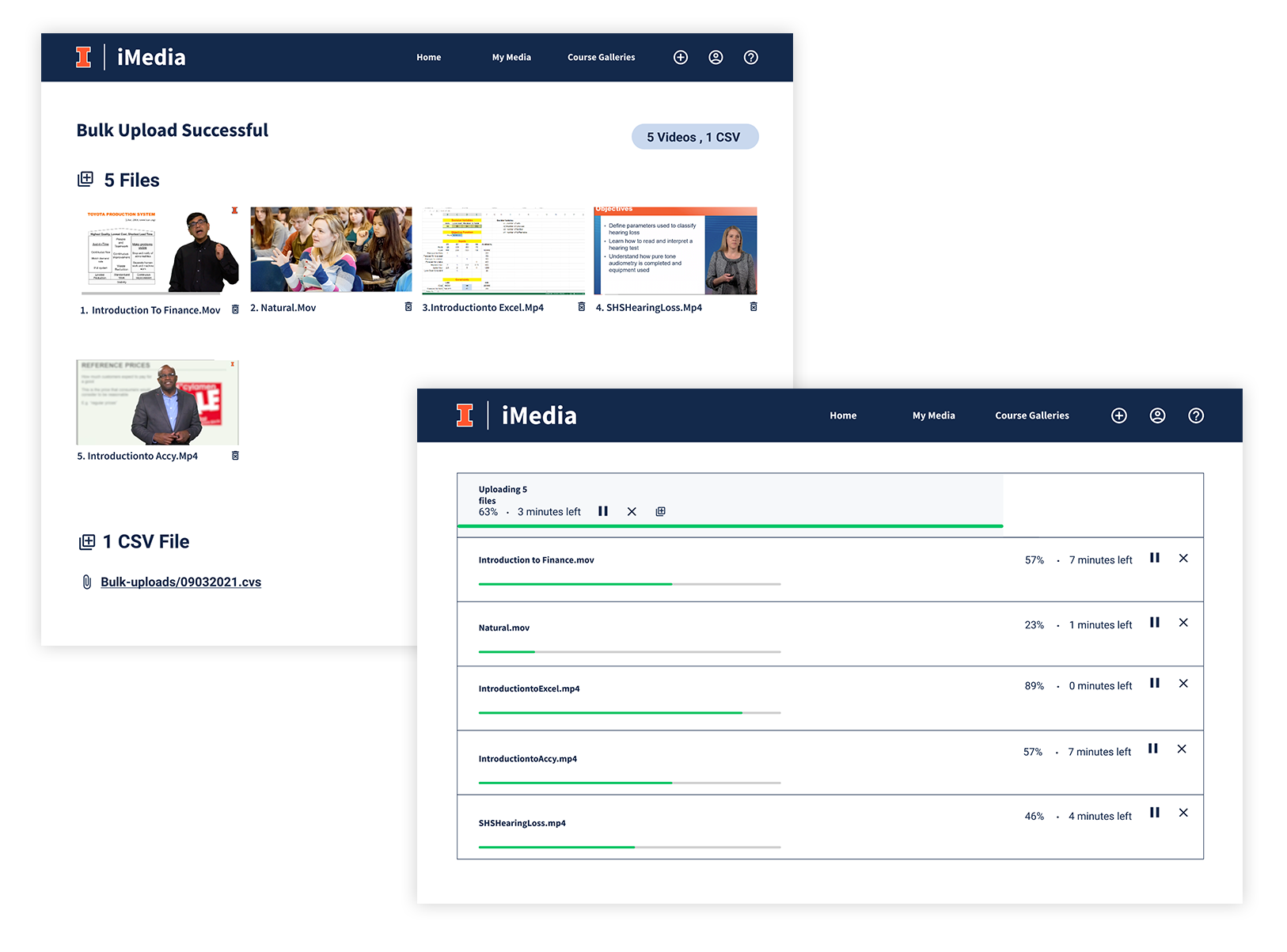The width and height of the screenshot is (1287, 952).
Task: Cancel the Introduction to Finance.mov upload
Action: 1183,558
